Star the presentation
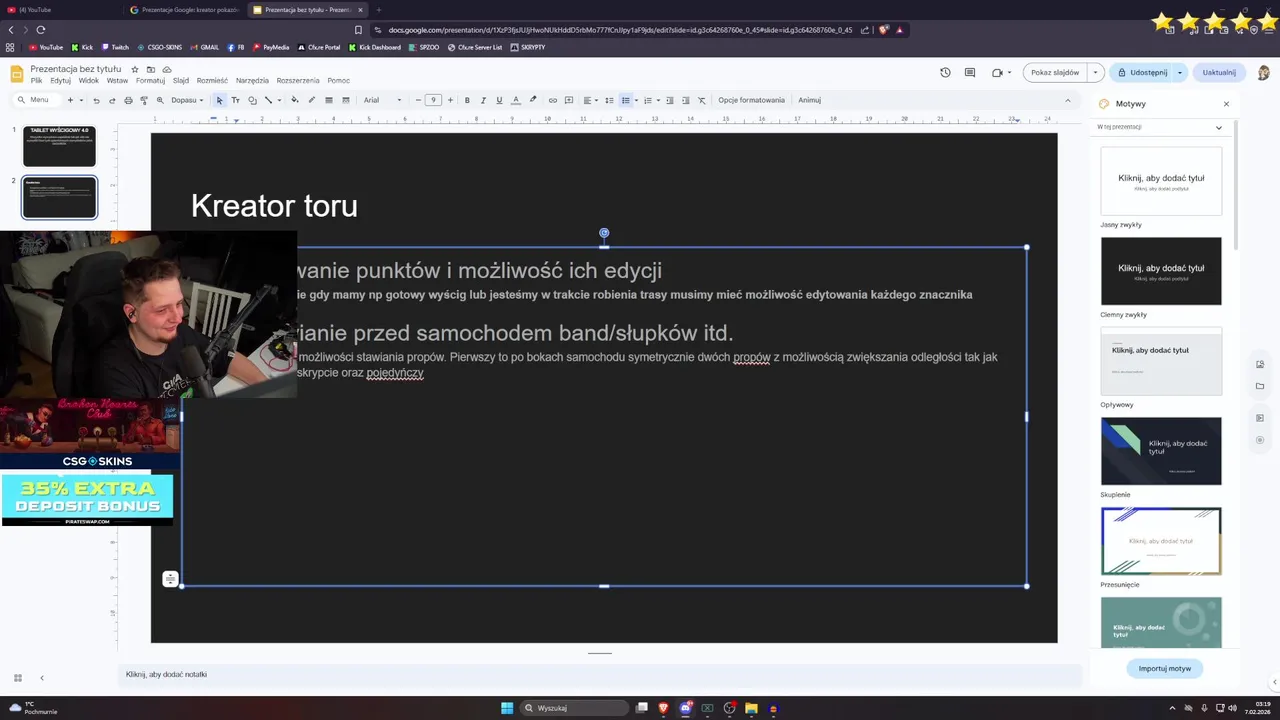This screenshot has height=720, width=1280. 135,69
